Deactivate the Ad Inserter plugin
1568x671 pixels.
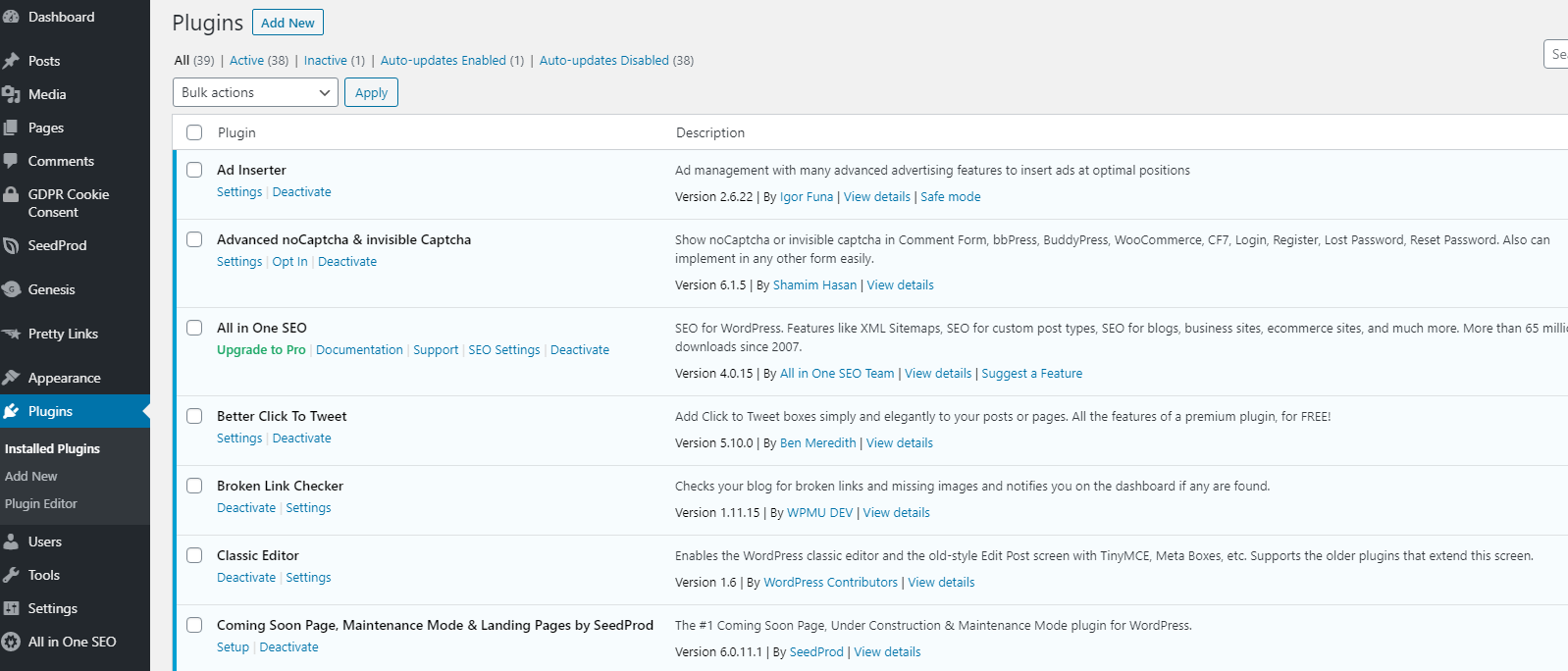point(301,192)
